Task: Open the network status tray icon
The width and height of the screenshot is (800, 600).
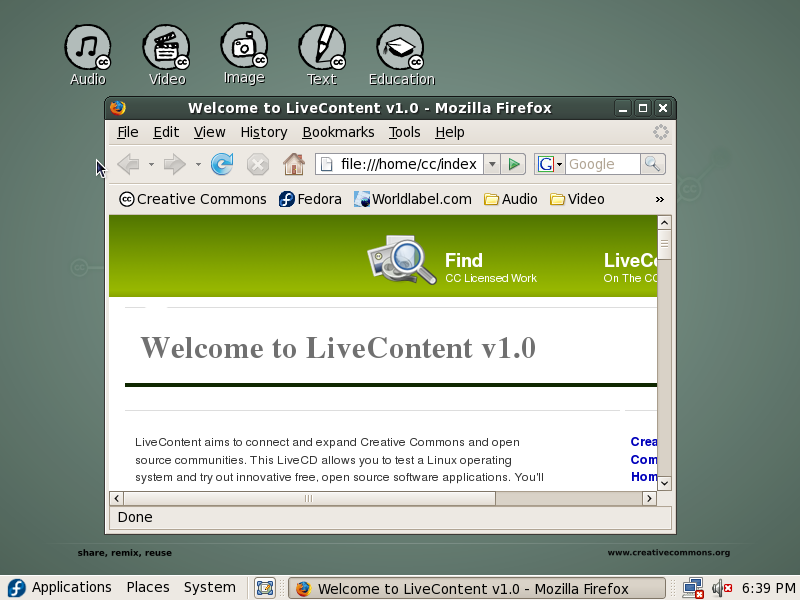Action: pyautogui.click(x=693, y=588)
